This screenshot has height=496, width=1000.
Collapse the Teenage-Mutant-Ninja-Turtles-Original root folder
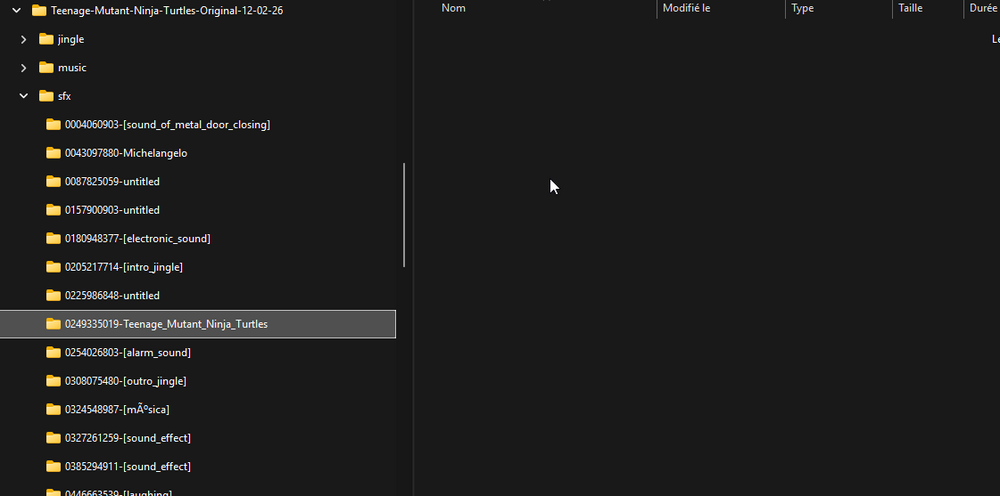tap(16, 10)
